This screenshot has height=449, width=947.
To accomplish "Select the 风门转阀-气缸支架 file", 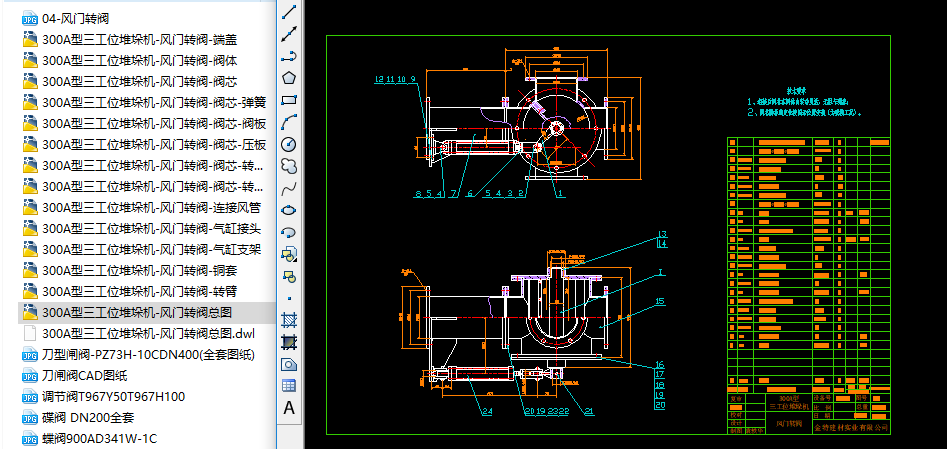I will click(150, 249).
